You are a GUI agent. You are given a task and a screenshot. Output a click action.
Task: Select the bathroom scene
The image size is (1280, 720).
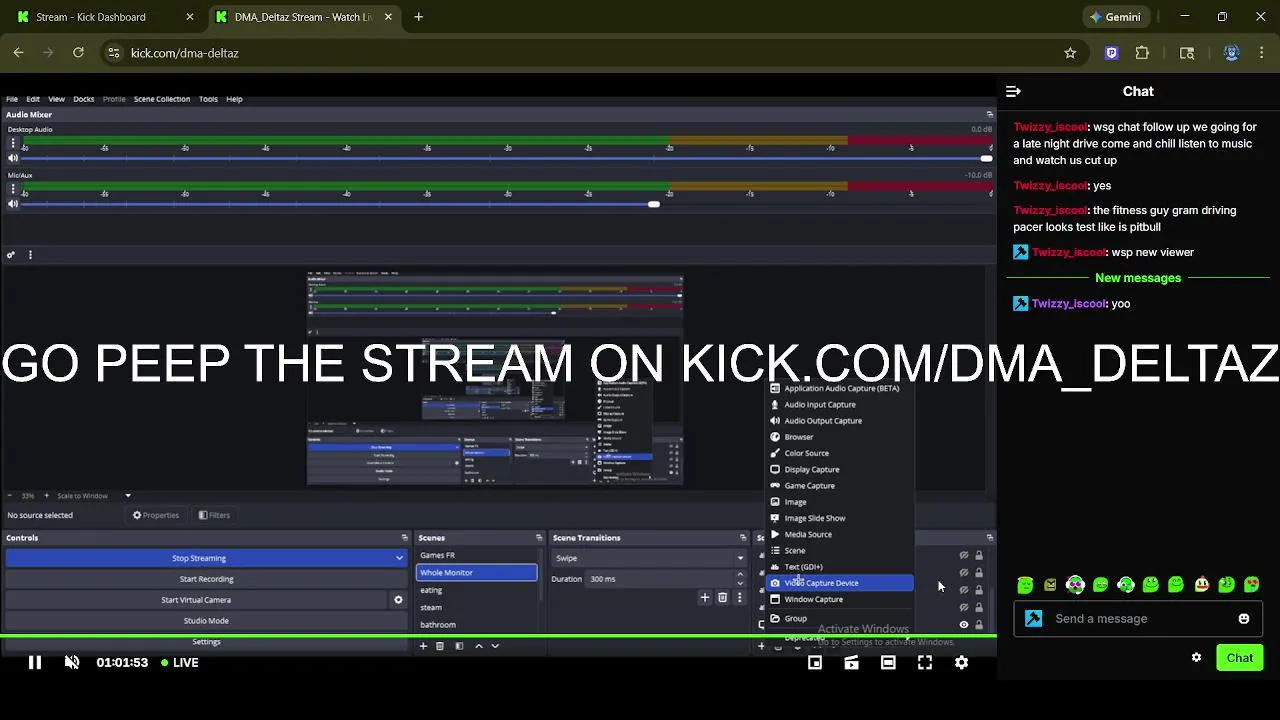[x=477, y=625]
